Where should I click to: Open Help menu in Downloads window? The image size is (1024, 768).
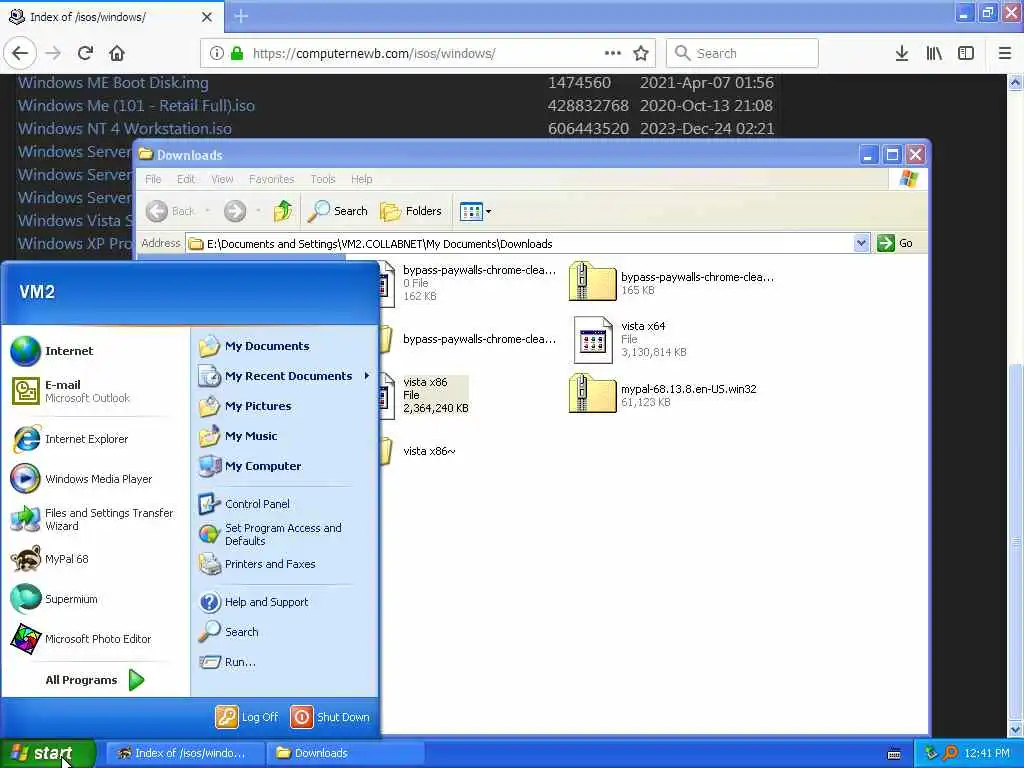pyautogui.click(x=361, y=179)
